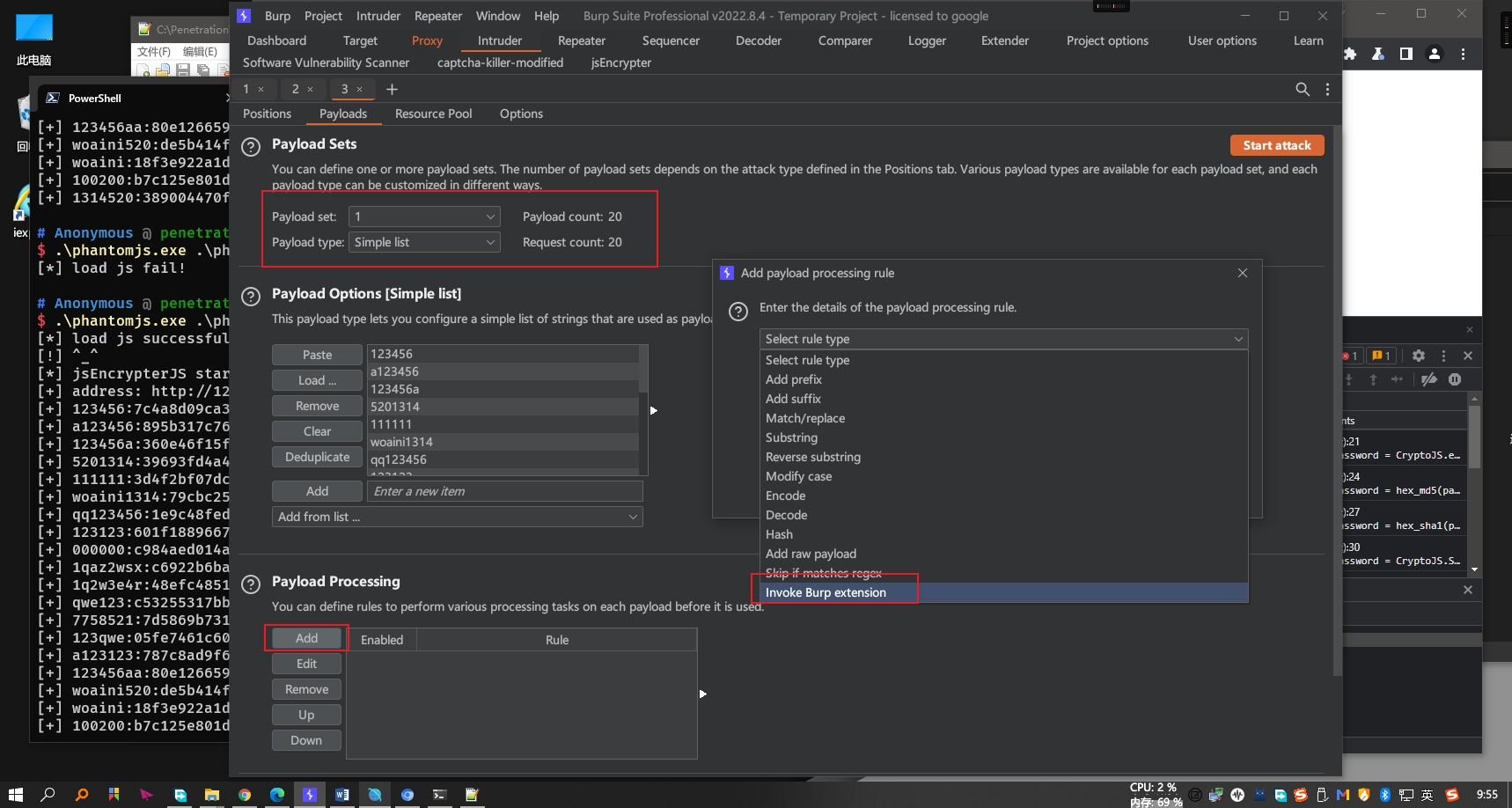Viewport: 1512px width, 808px height.
Task: Open the Project menu
Action: tap(323, 16)
